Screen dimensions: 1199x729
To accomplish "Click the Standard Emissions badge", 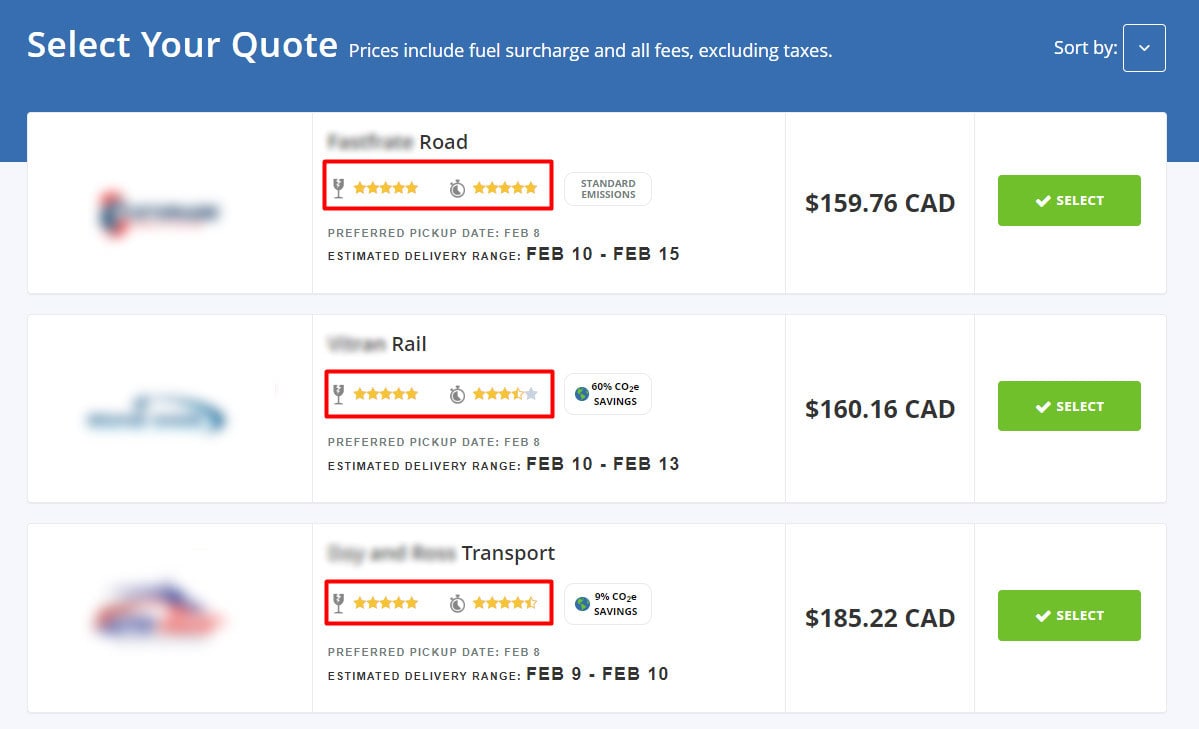I will coord(607,188).
